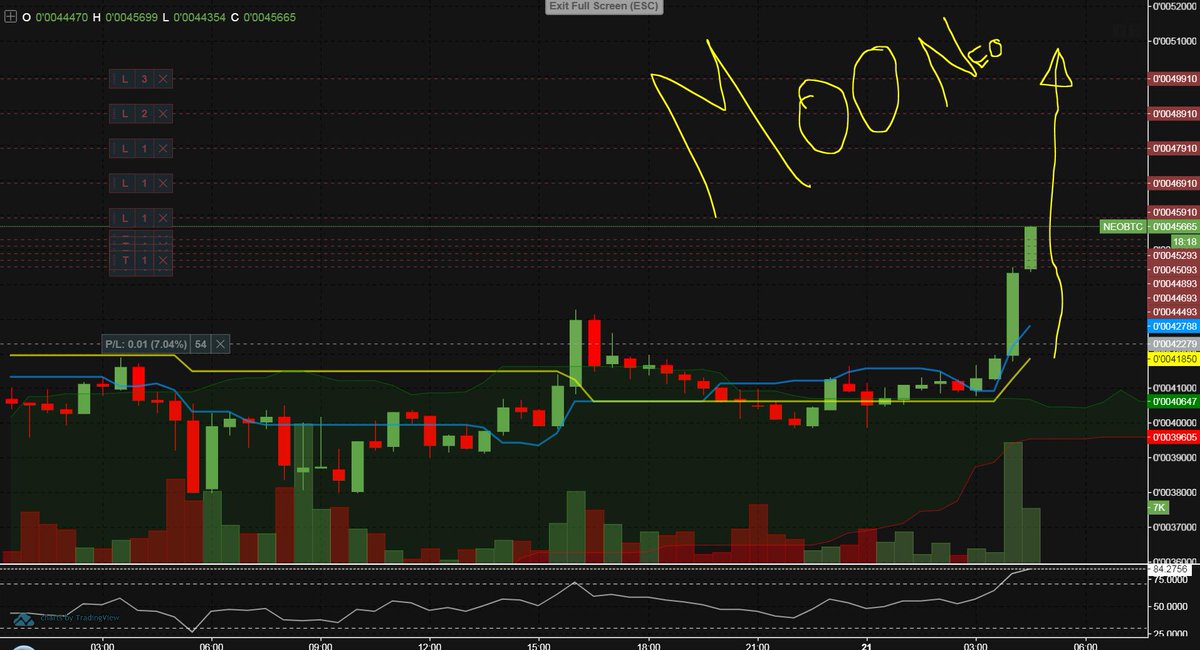
Task: Close the T 1 take-profit order
Action: pos(165,260)
